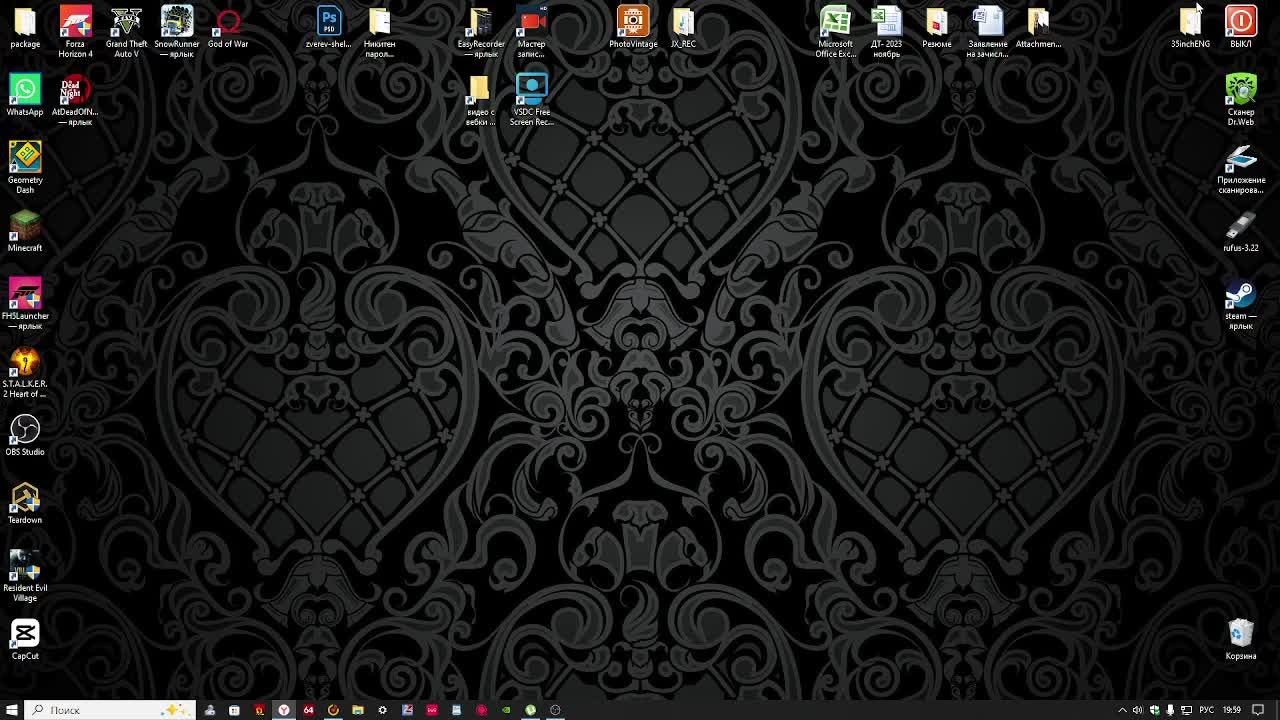This screenshot has width=1280, height=720.
Task: Open the Windows Start menu button
Action: [12, 710]
